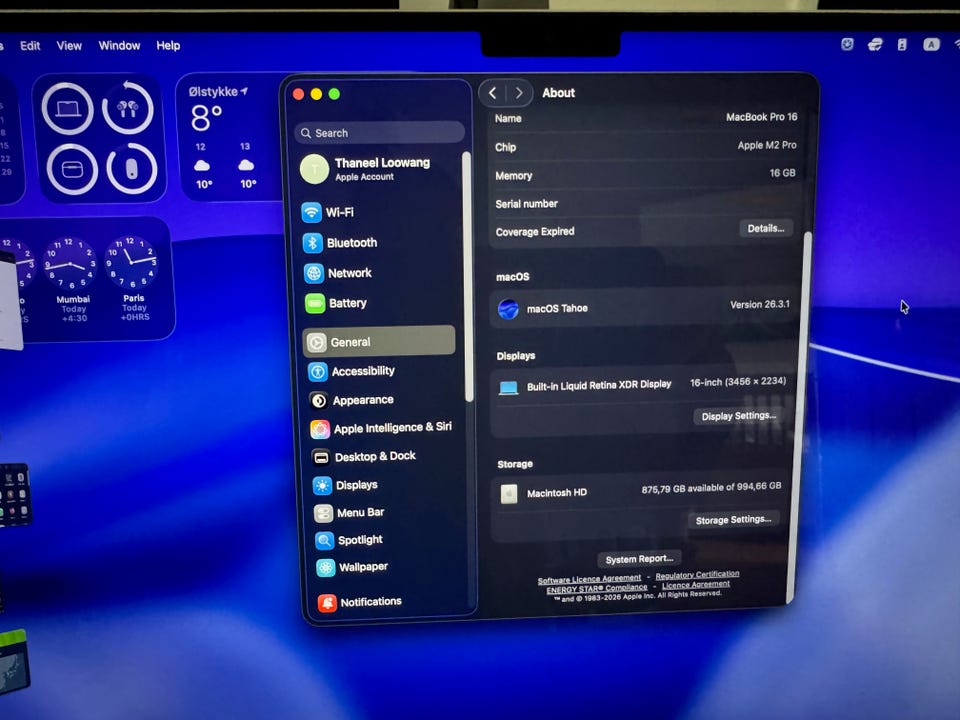Open Storage Settings button

tap(733, 520)
